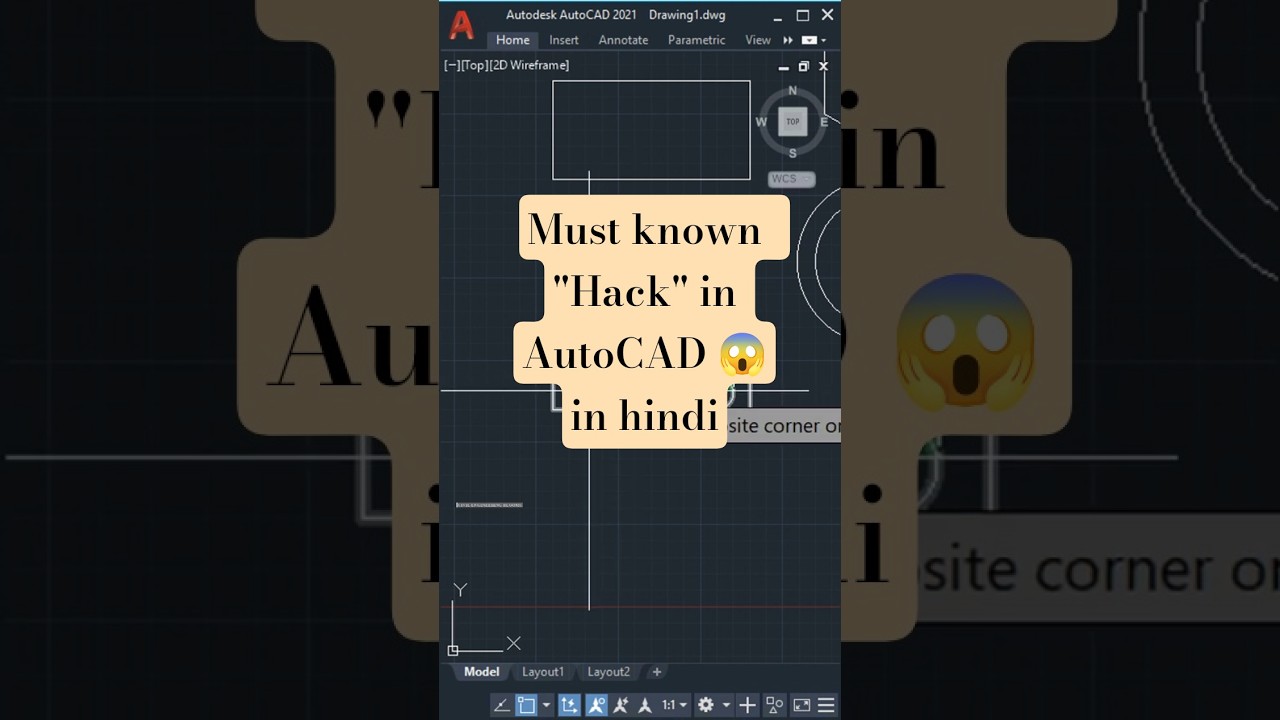Open workspace switching gear icon
This screenshot has height=720, width=1280.
[706, 705]
